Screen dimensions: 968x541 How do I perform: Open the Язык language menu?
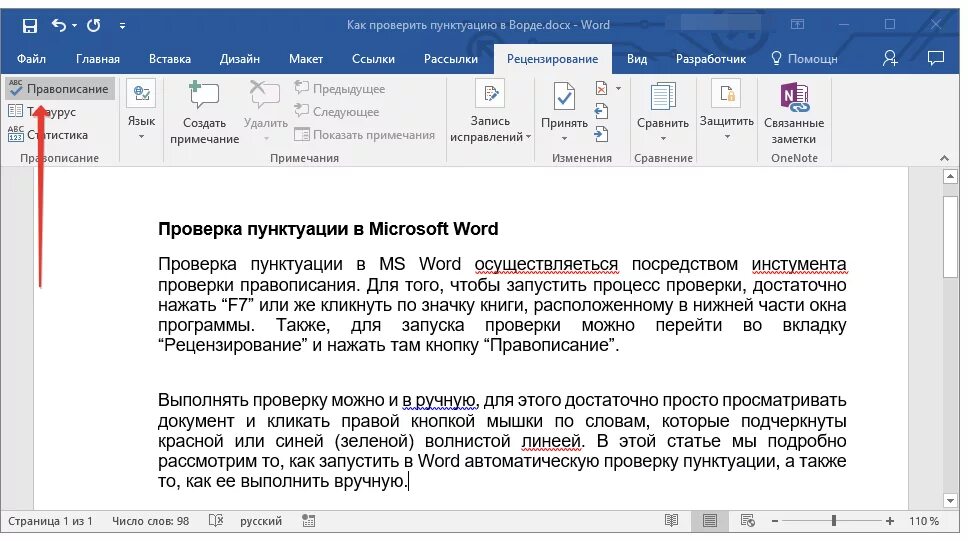coord(141,111)
